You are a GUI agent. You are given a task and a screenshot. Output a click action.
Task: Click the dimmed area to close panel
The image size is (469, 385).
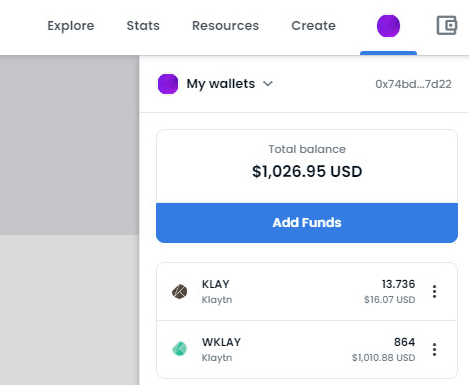(69, 220)
